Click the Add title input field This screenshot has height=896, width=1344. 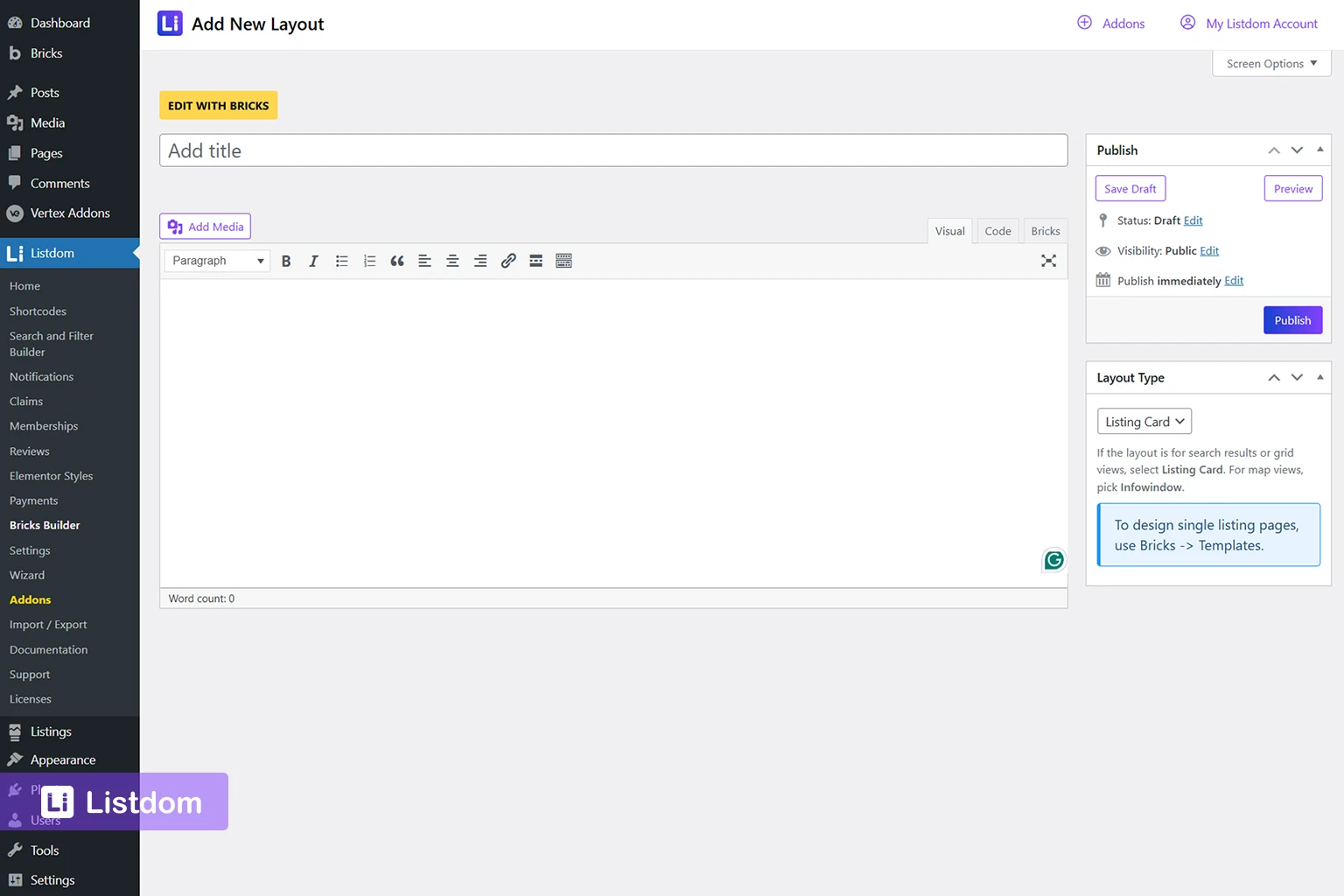point(612,150)
